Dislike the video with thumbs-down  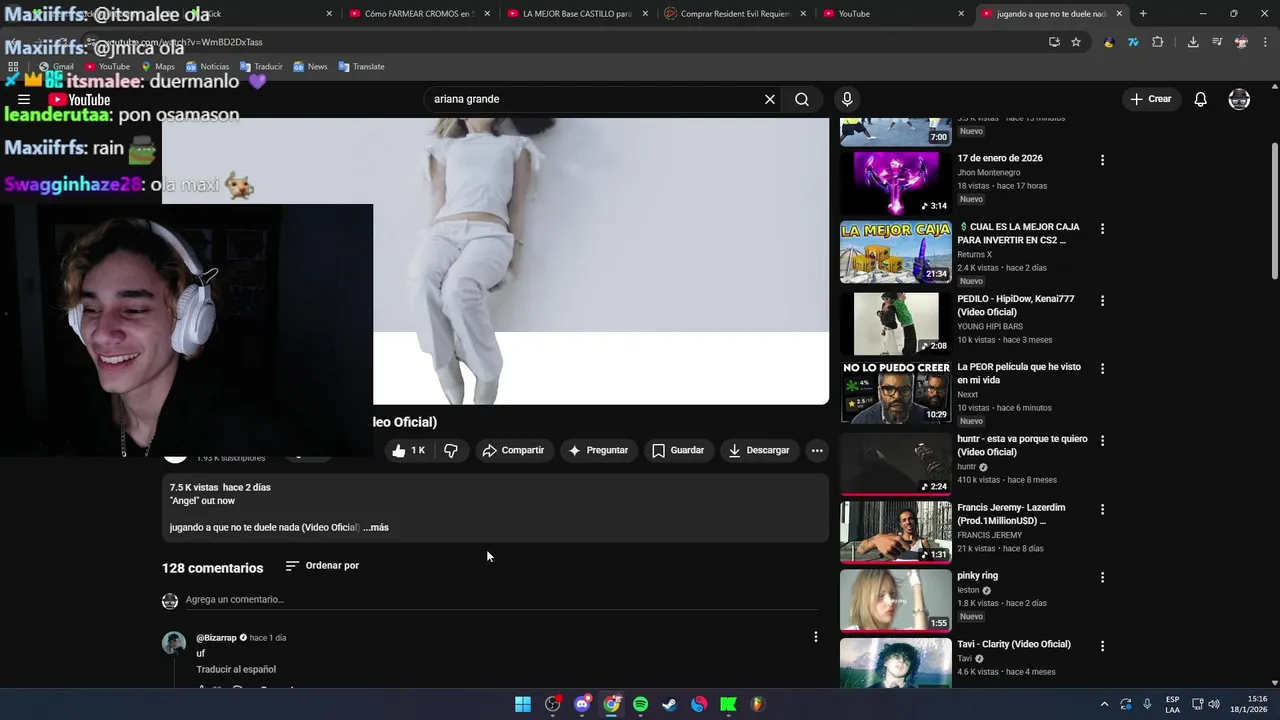tap(451, 450)
